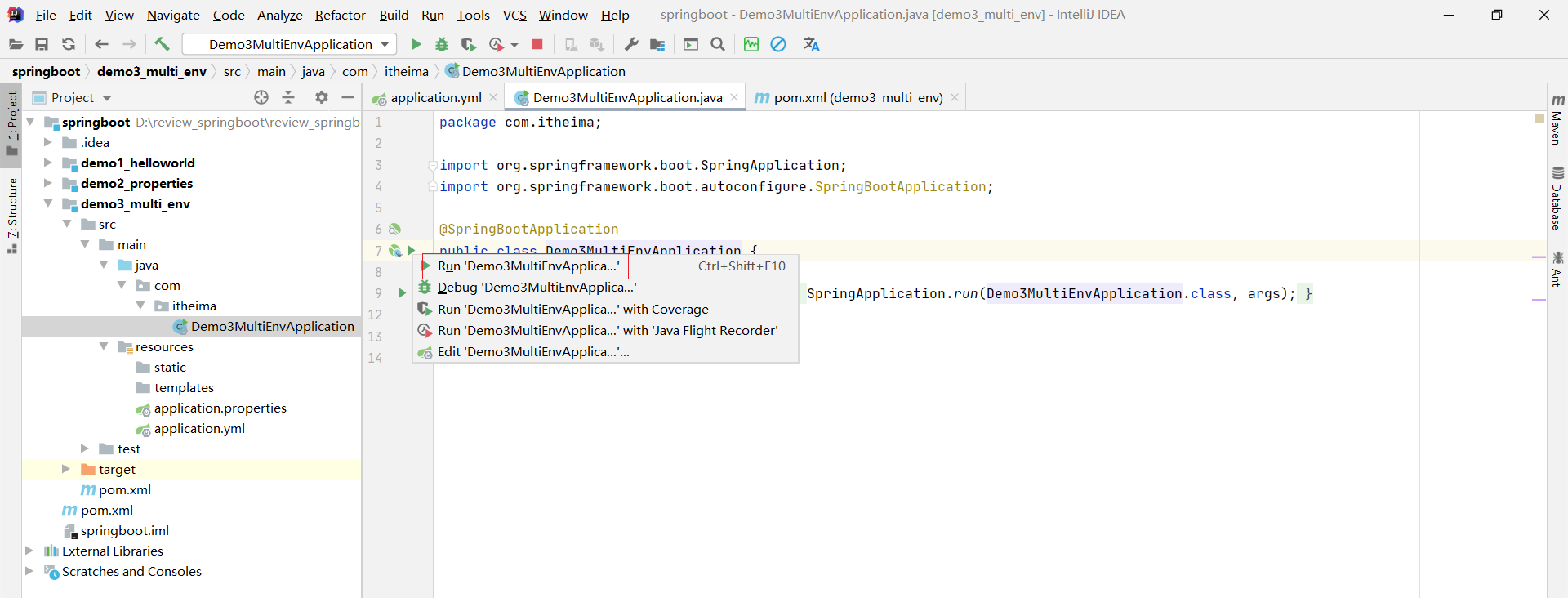The image size is (1568, 598).
Task: Click the green Run button in toolbar
Action: click(416, 44)
